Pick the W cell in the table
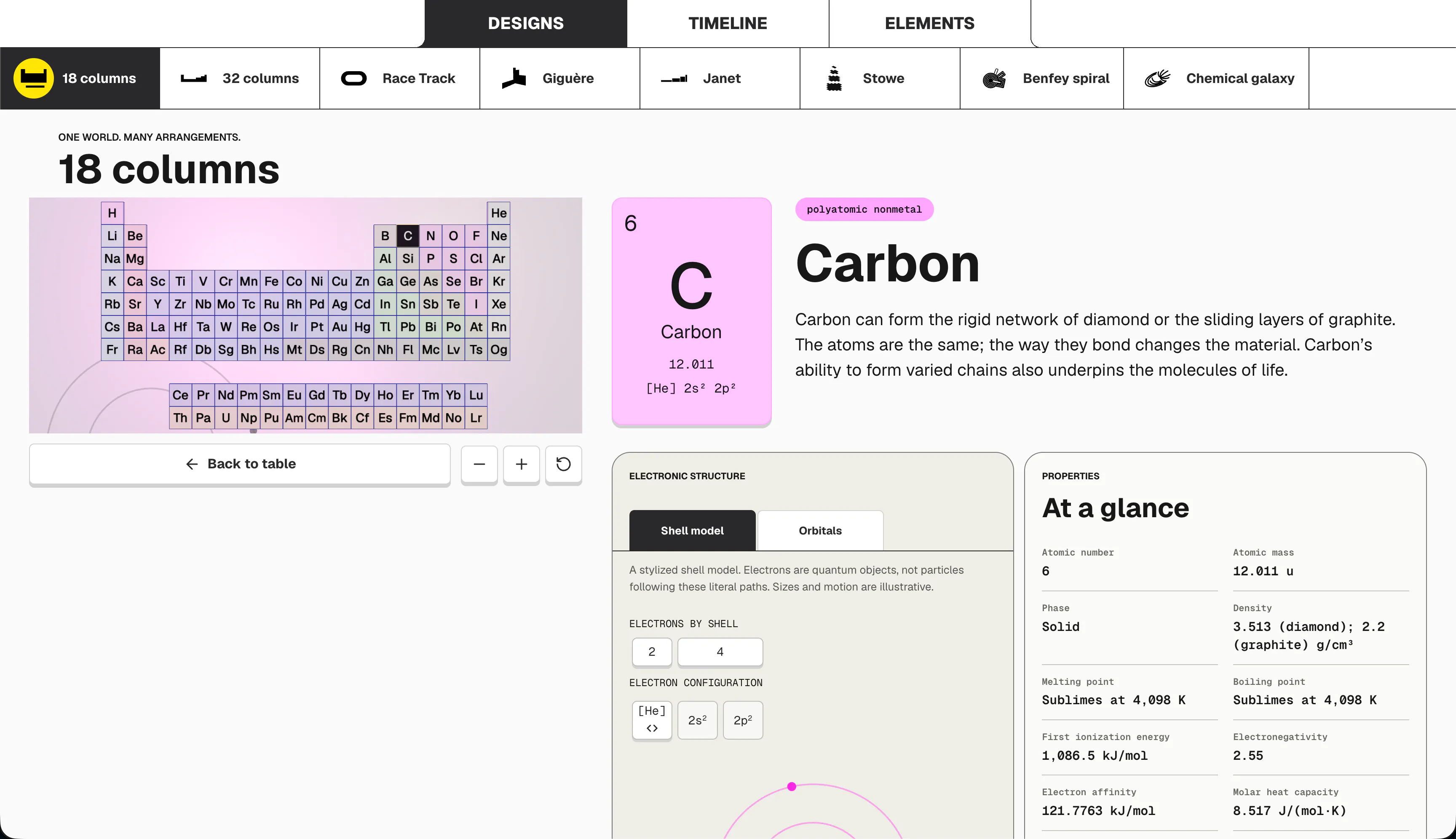 point(226,327)
